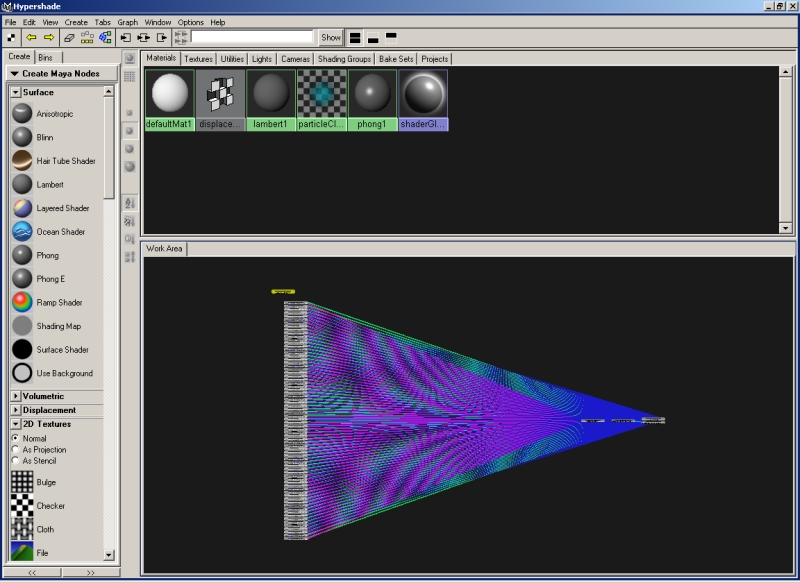Click the >> button below the create panel
Image resolution: width=800 pixels, height=583 pixels.
90,573
